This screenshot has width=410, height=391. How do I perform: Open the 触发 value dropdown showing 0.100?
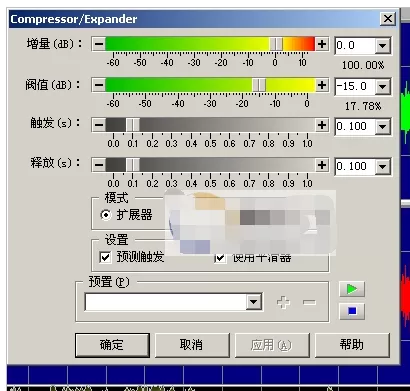(x=382, y=126)
